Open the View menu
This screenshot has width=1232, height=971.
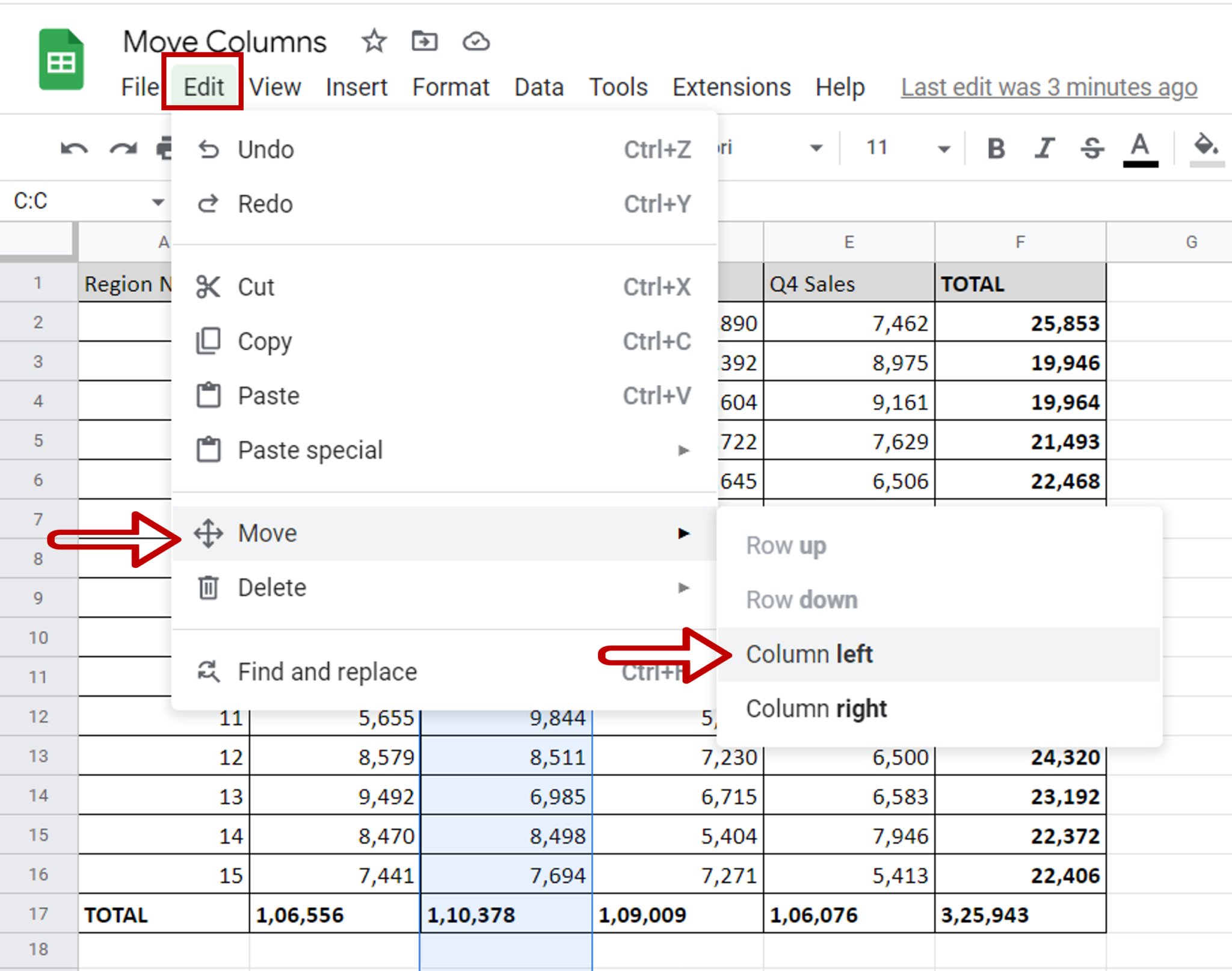tap(275, 87)
